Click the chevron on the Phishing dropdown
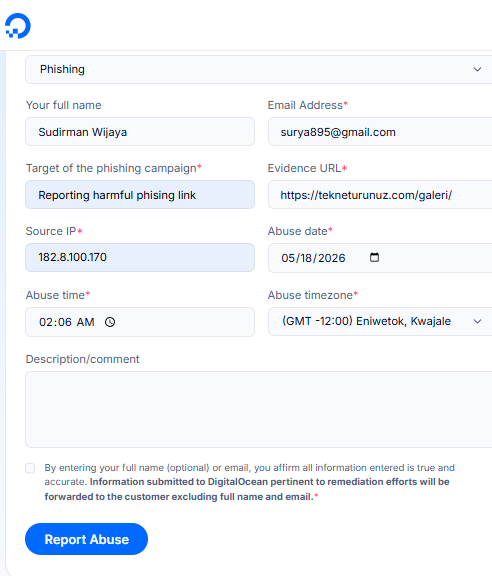The image size is (492, 576). click(477, 69)
